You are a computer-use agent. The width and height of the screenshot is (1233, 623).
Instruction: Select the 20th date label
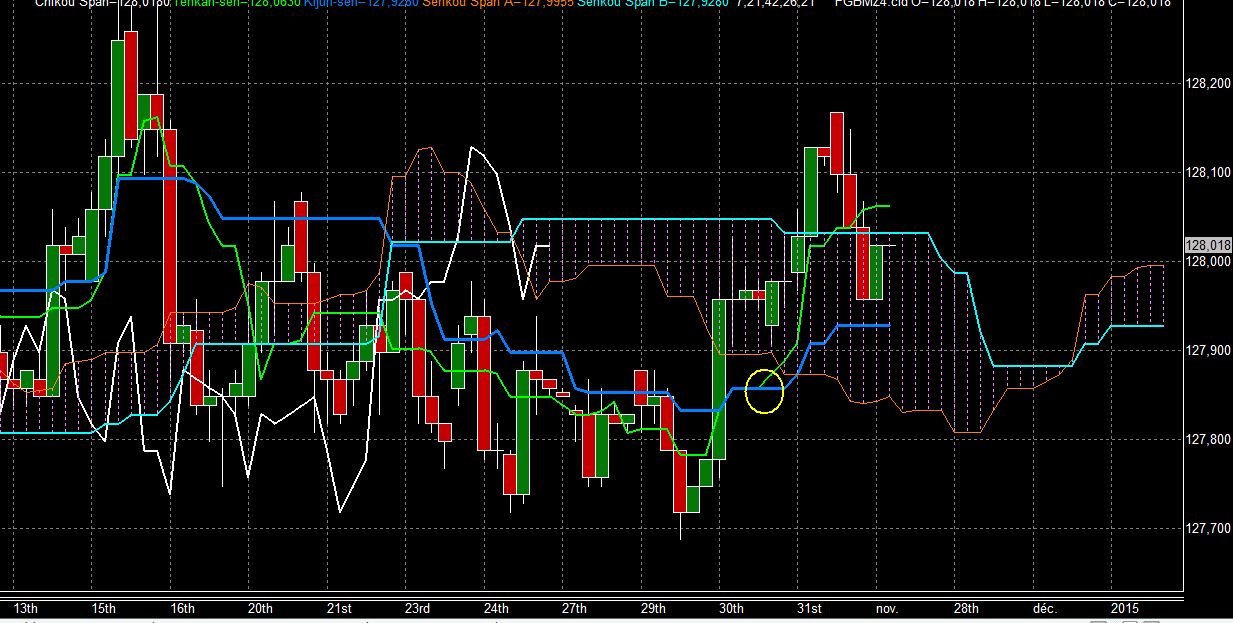(x=260, y=608)
